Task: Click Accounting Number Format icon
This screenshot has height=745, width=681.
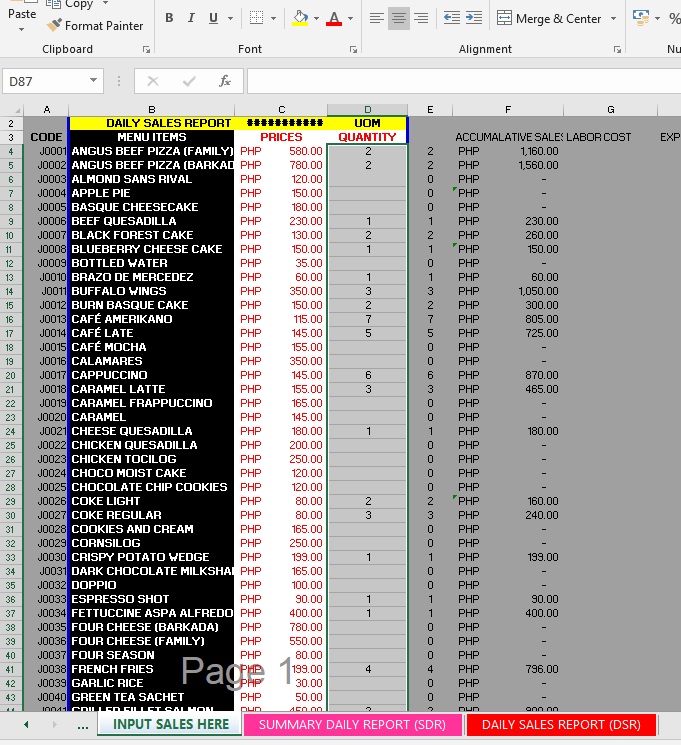Action: coord(641,18)
